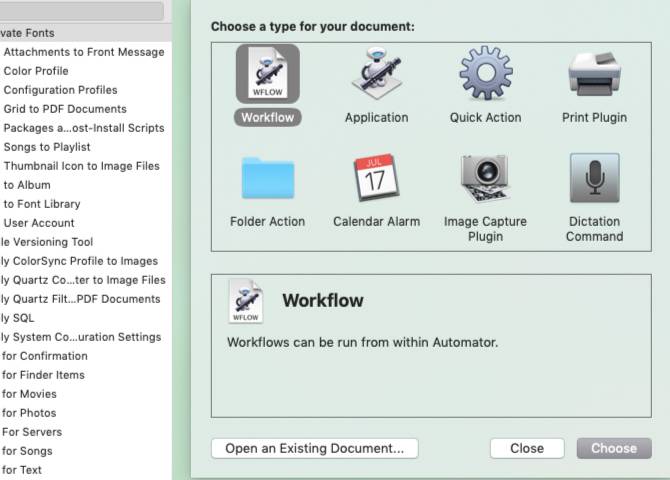Click the 'Application' type label
Screen dimensions: 670x480
click(376, 118)
